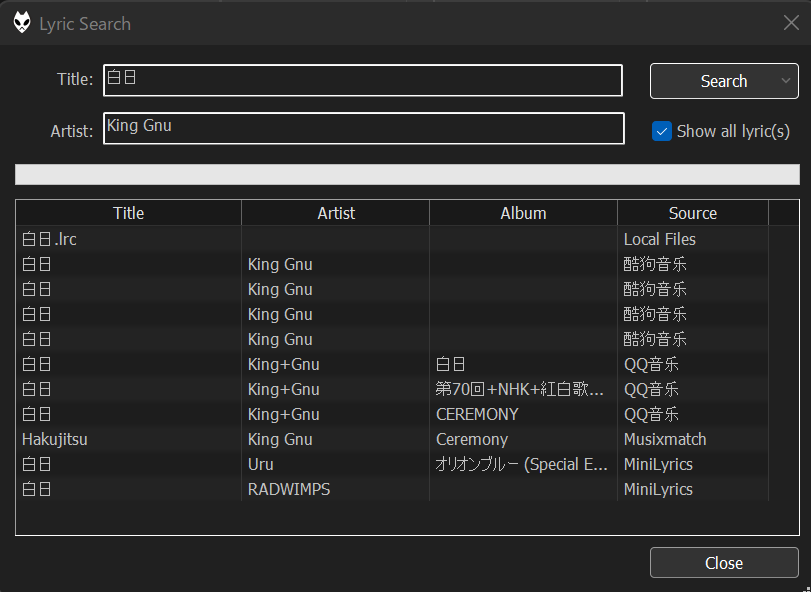Sort results by the Title column header
Image resolution: width=811 pixels, height=592 pixels.
click(x=128, y=212)
